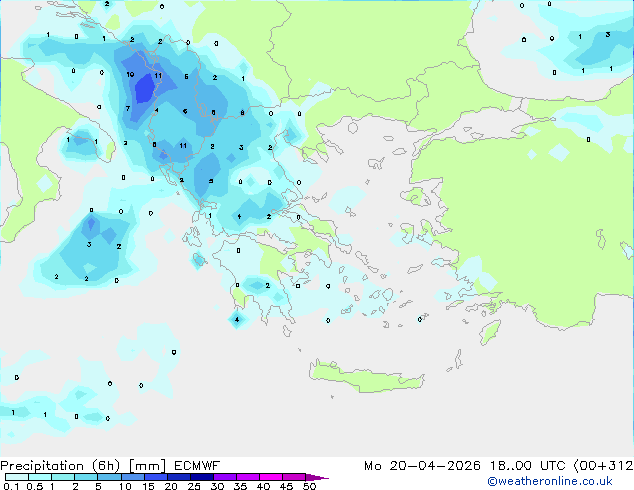Choose the 25–30 mm navy swatch

[x=201, y=477]
